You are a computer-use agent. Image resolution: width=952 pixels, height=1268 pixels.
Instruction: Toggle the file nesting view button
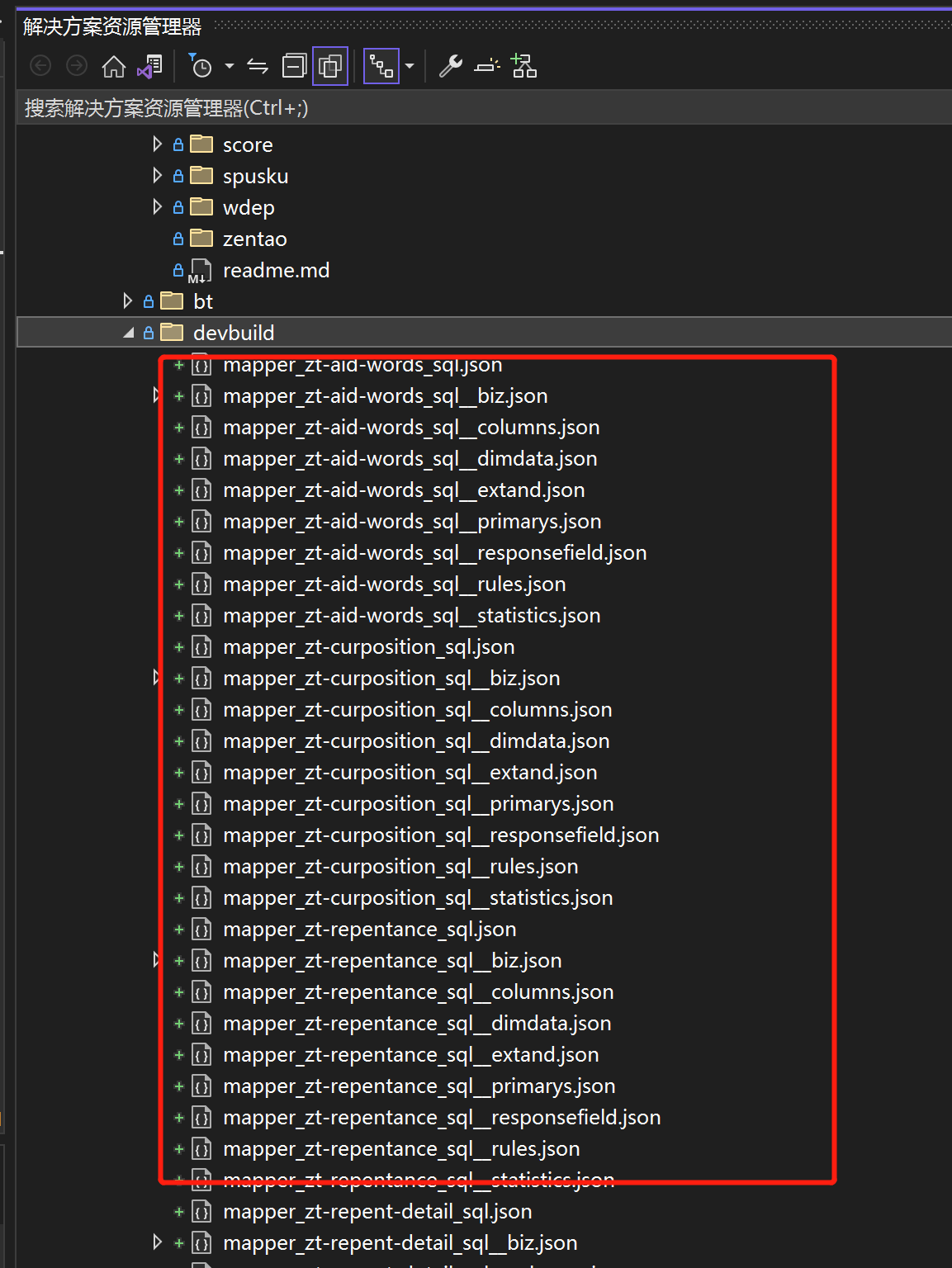(381, 66)
